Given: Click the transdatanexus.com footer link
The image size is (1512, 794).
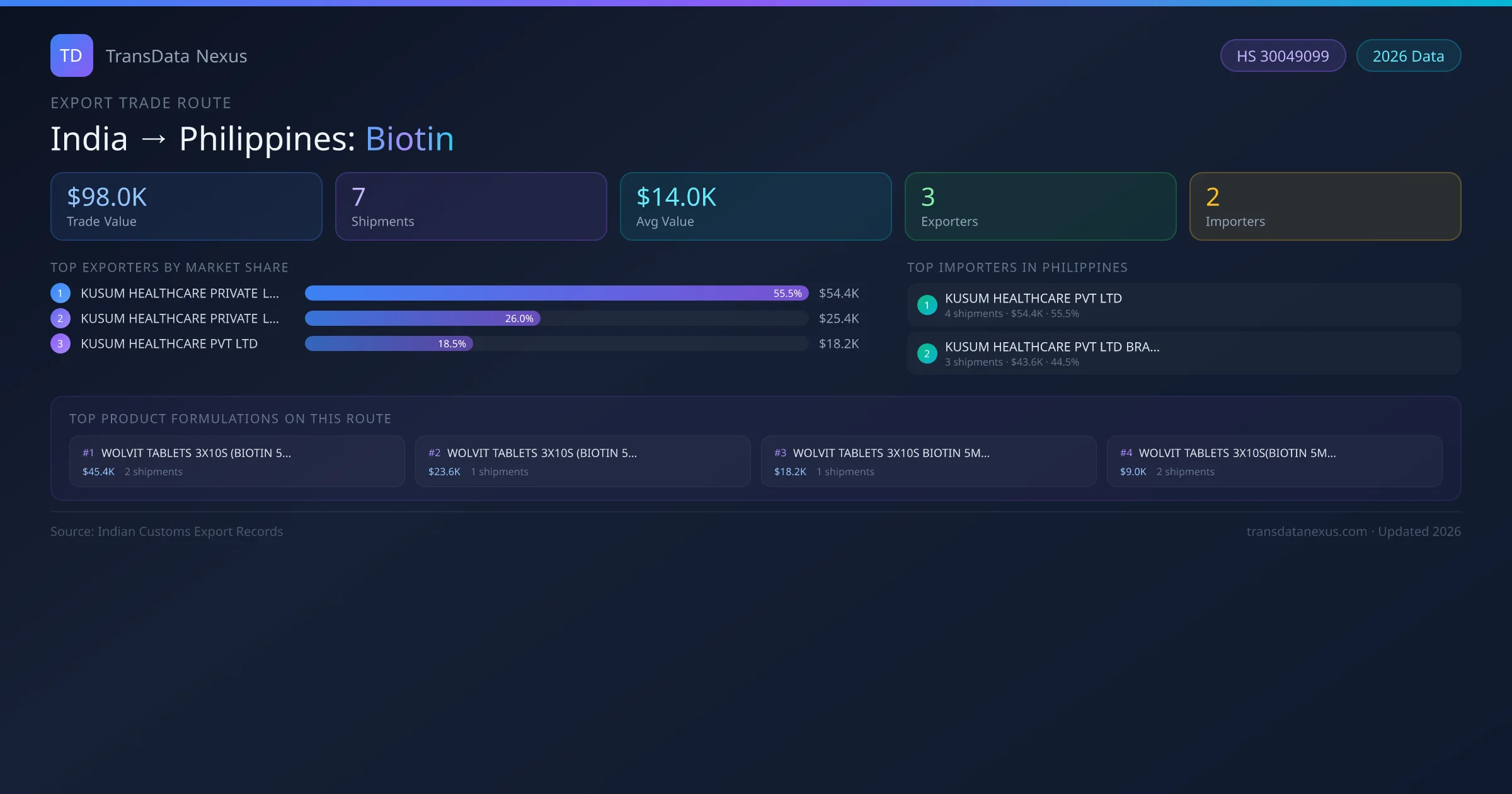Looking at the screenshot, I should (1306, 531).
